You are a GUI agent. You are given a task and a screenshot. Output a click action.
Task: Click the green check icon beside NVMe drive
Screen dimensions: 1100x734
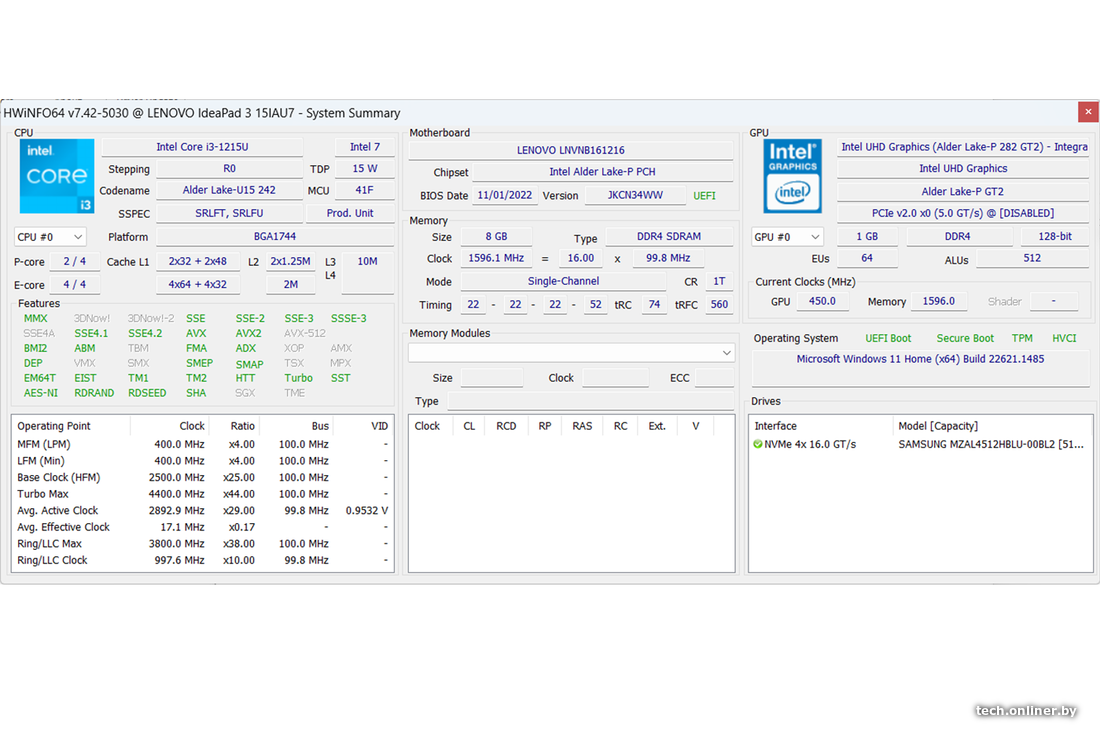(x=758, y=444)
